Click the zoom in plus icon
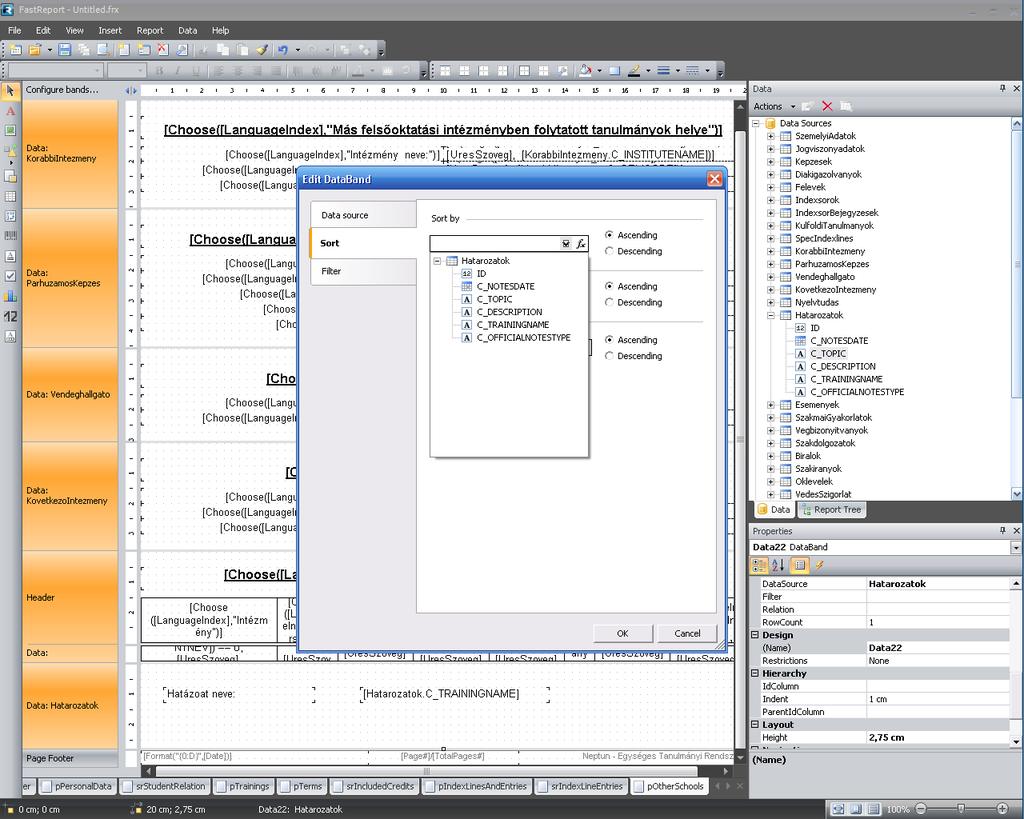Screen dimensions: 1024x819 pyautogui.click(x=1002, y=809)
